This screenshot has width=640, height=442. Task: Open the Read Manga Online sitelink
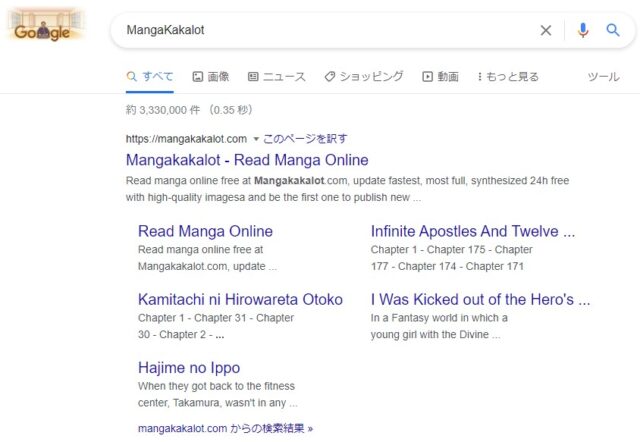click(x=205, y=231)
